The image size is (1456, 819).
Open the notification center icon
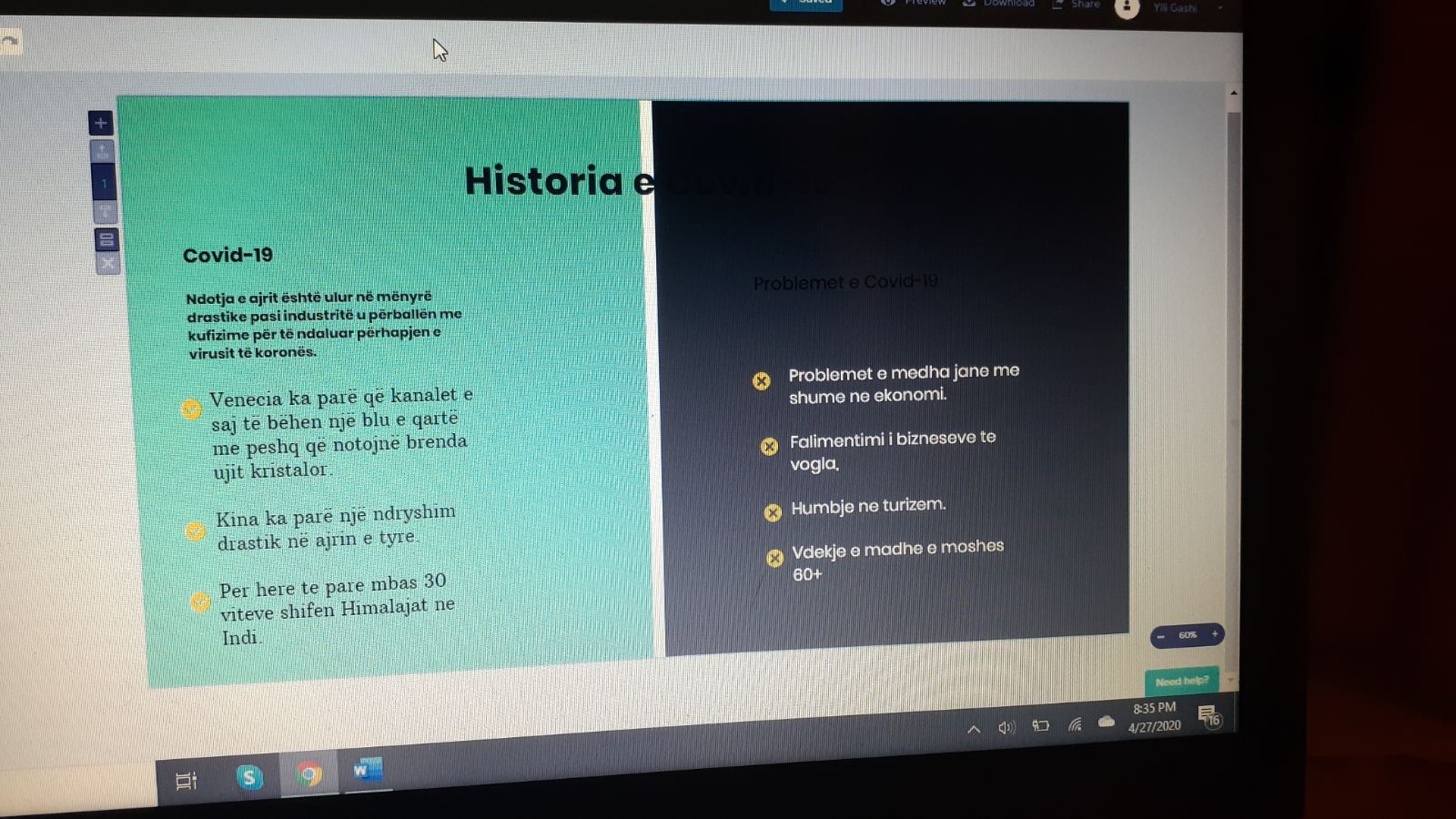1208,716
